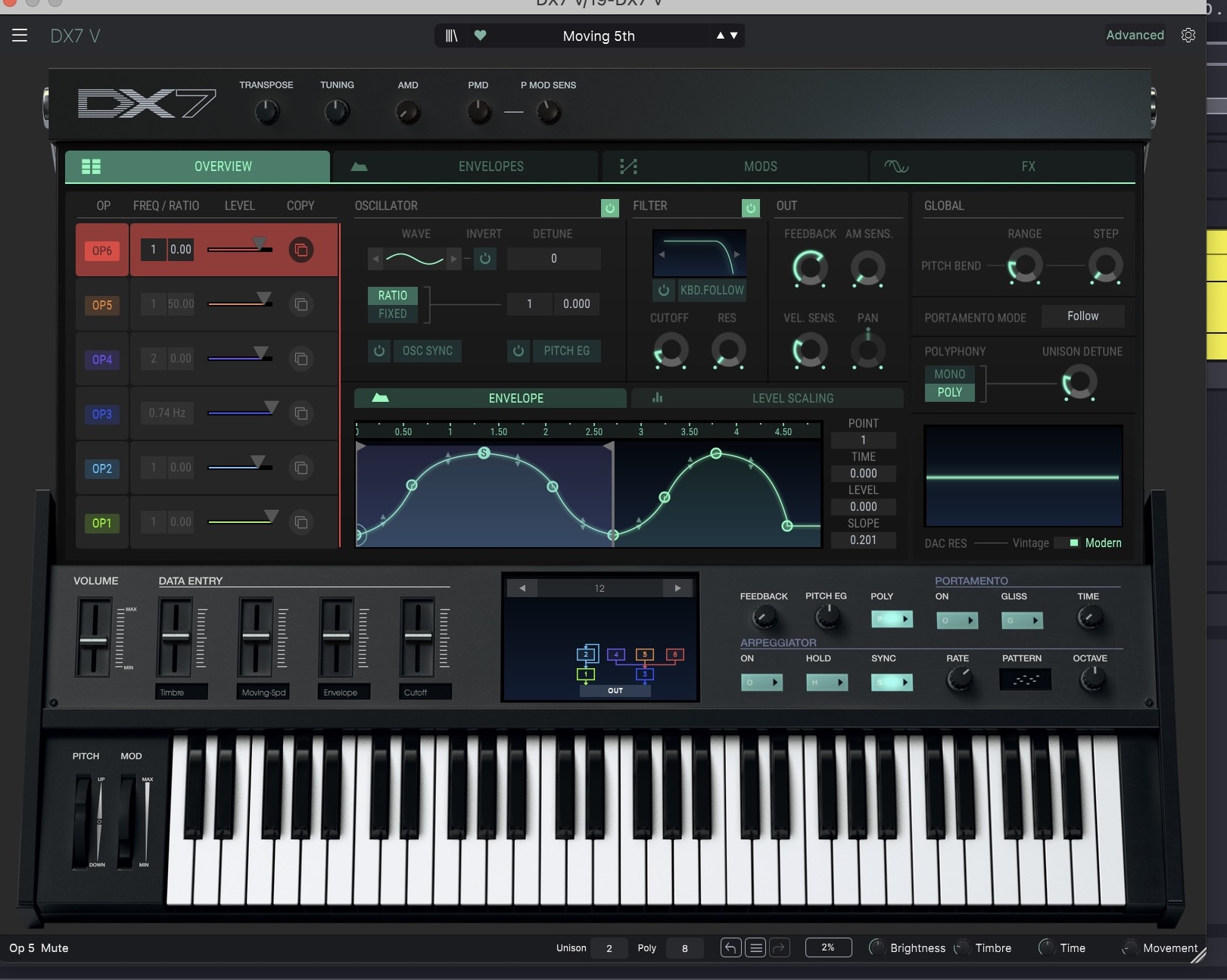Toggle the wave Invert power button
Screen dimensions: 1227x980
485,259
